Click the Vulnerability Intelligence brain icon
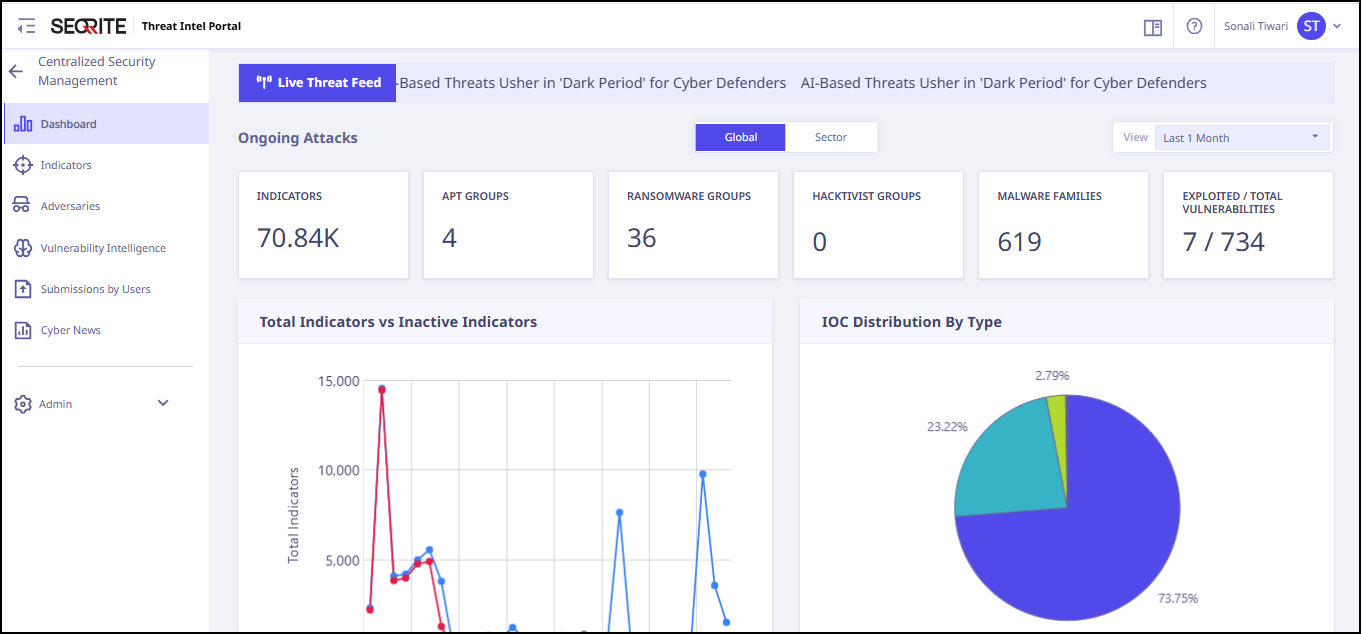Image resolution: width=1361 pixels, height=634 pixels. coord(23,248)
